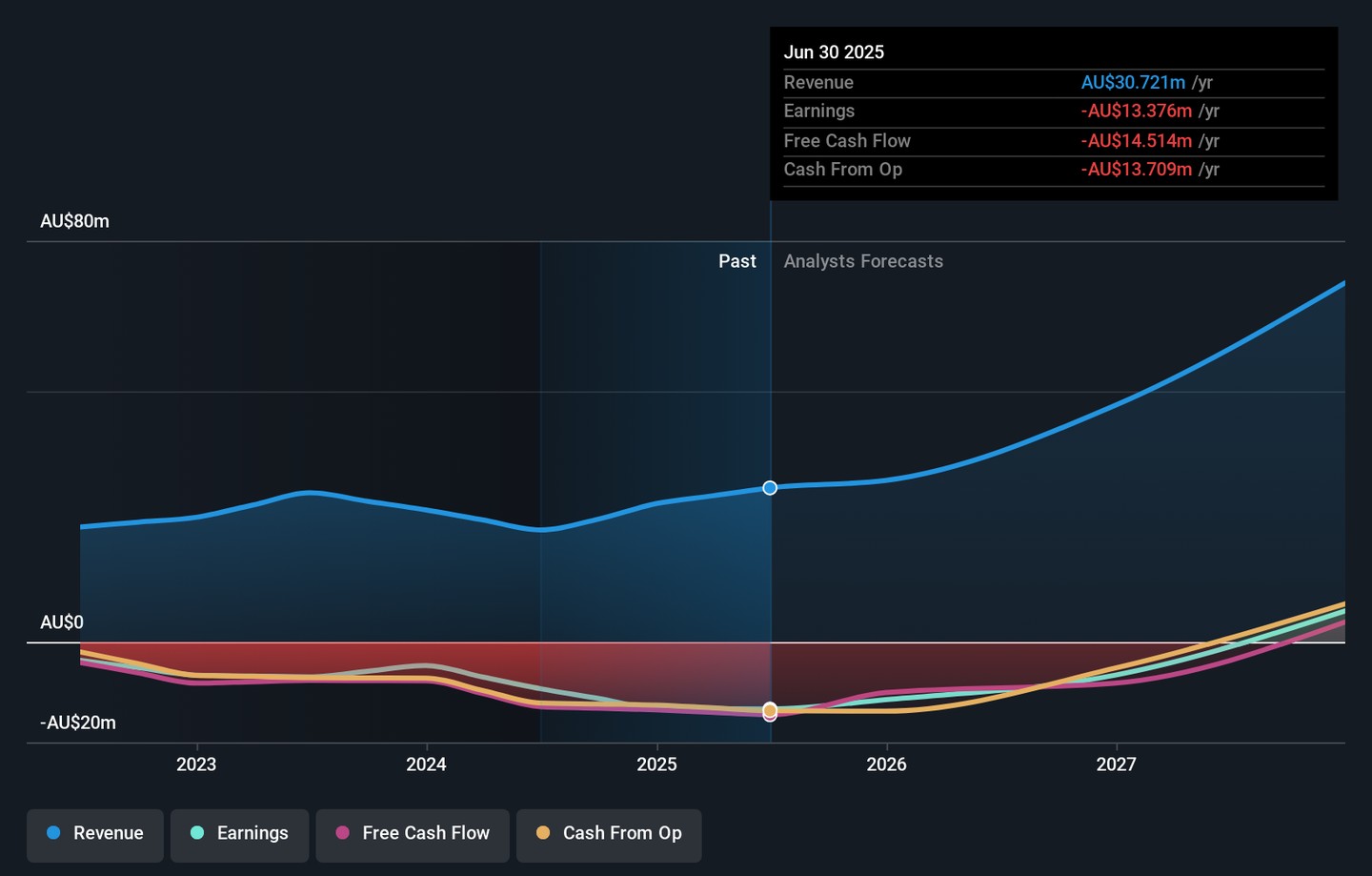Click the blue Revenue dot in legend

click(54, 833)
